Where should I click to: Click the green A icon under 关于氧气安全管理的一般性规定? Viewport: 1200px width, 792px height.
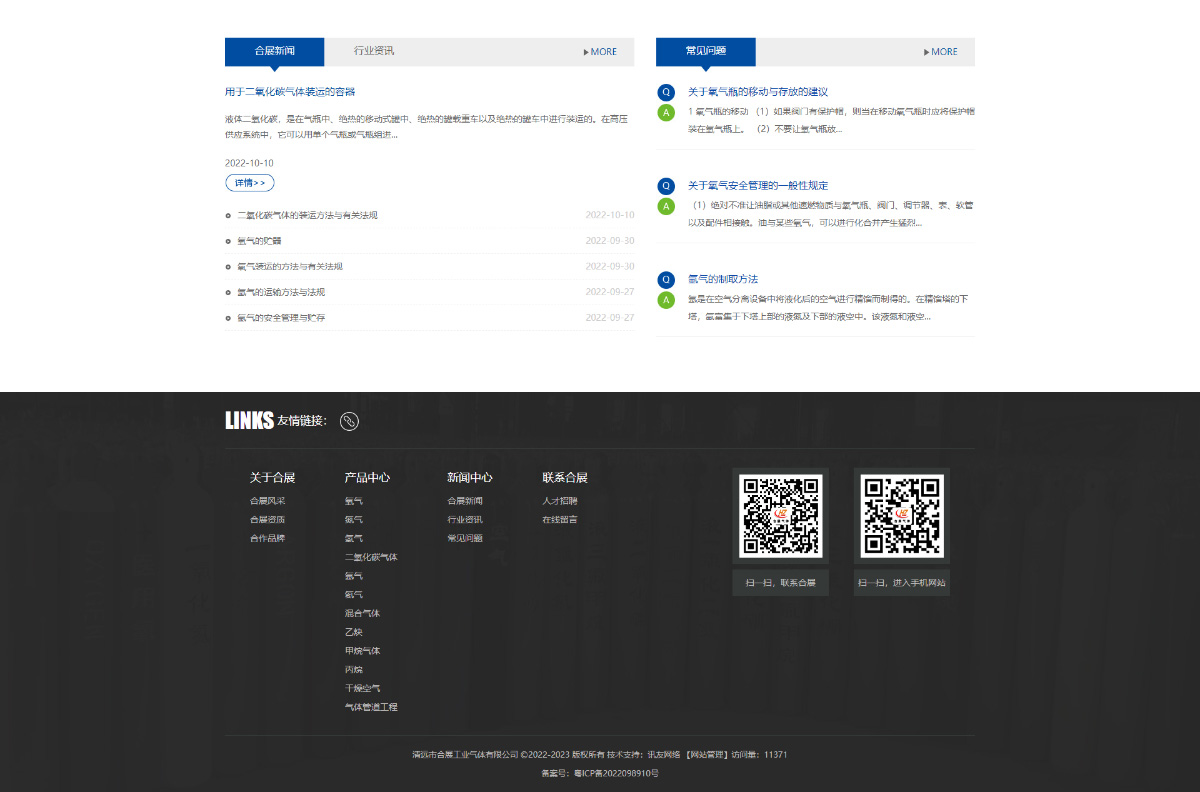coord(666,206)
